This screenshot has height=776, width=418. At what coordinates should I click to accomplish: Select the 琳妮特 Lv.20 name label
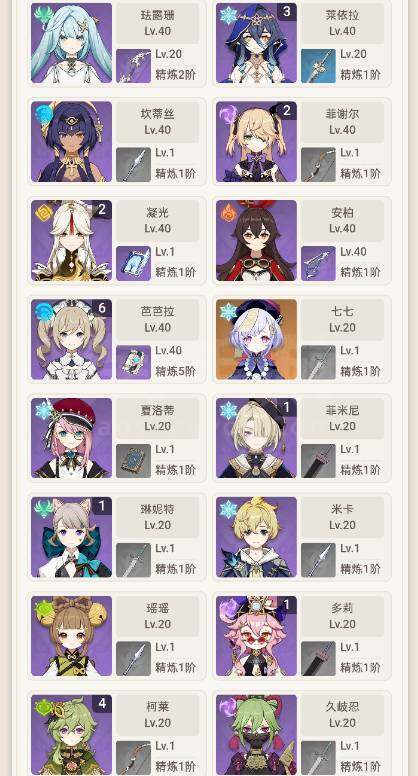tap(158, 517)
